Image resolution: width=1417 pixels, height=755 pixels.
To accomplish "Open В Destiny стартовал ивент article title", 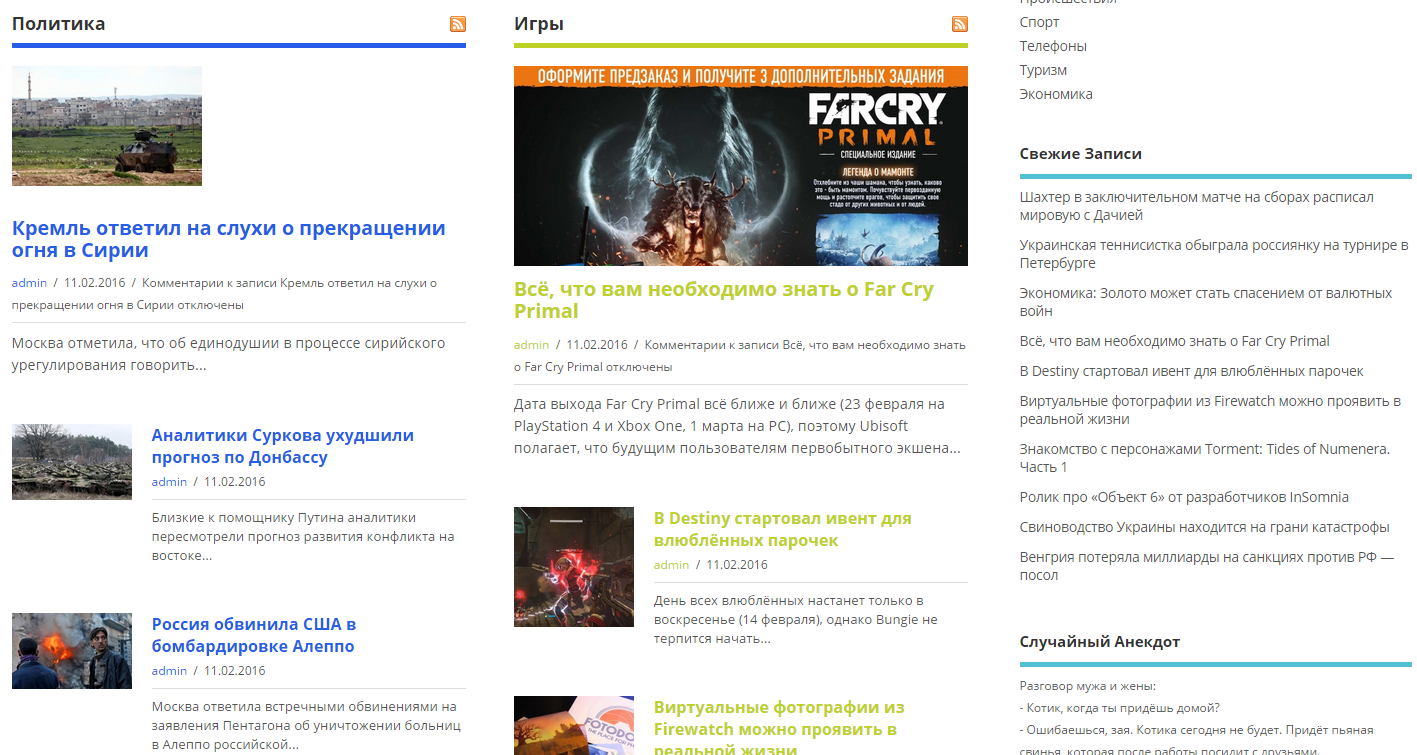I will [x=783, y=529].
